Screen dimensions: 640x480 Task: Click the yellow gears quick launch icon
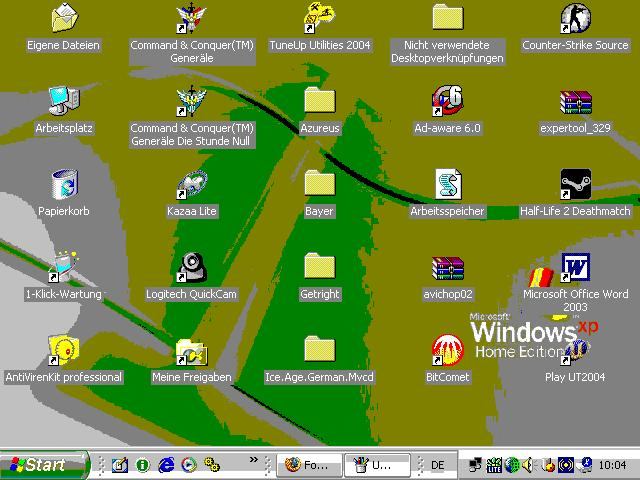[212, 464]
